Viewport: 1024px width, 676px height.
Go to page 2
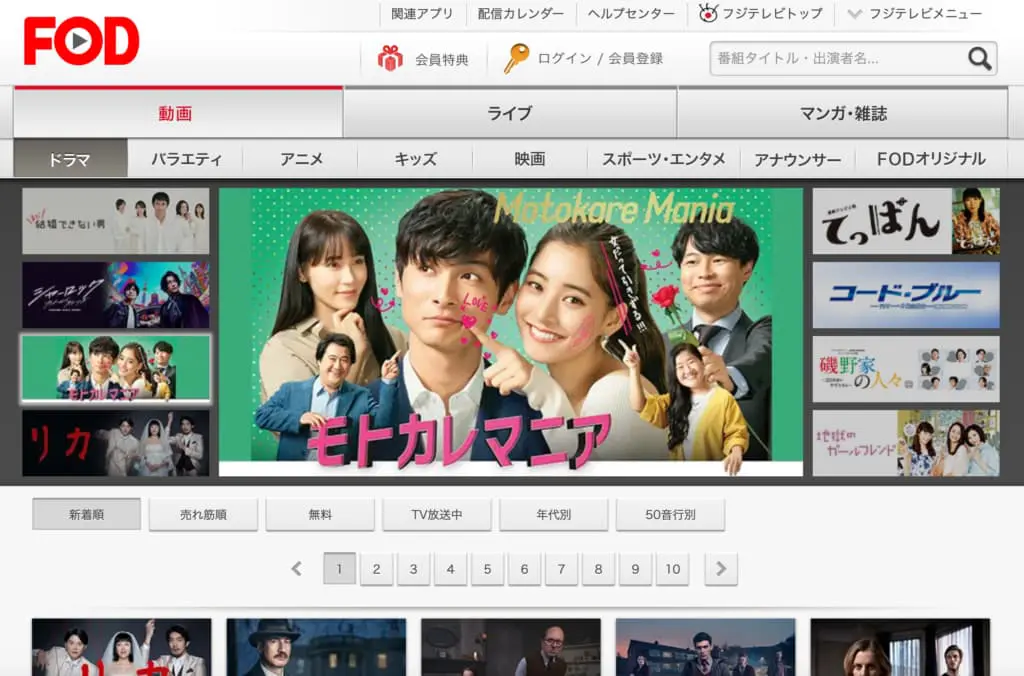(376, 569)
